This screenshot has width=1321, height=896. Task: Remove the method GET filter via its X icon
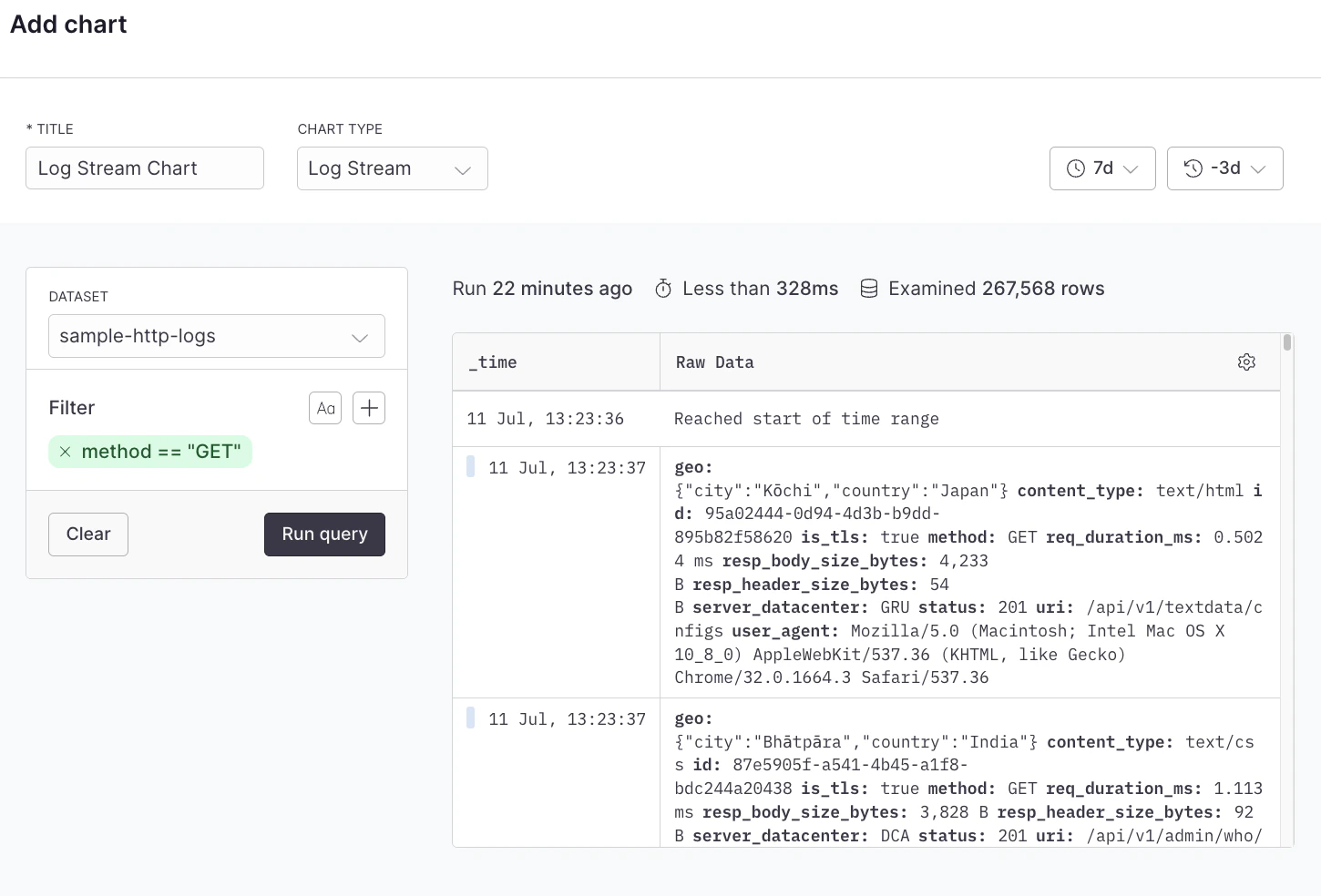point(65,451)
